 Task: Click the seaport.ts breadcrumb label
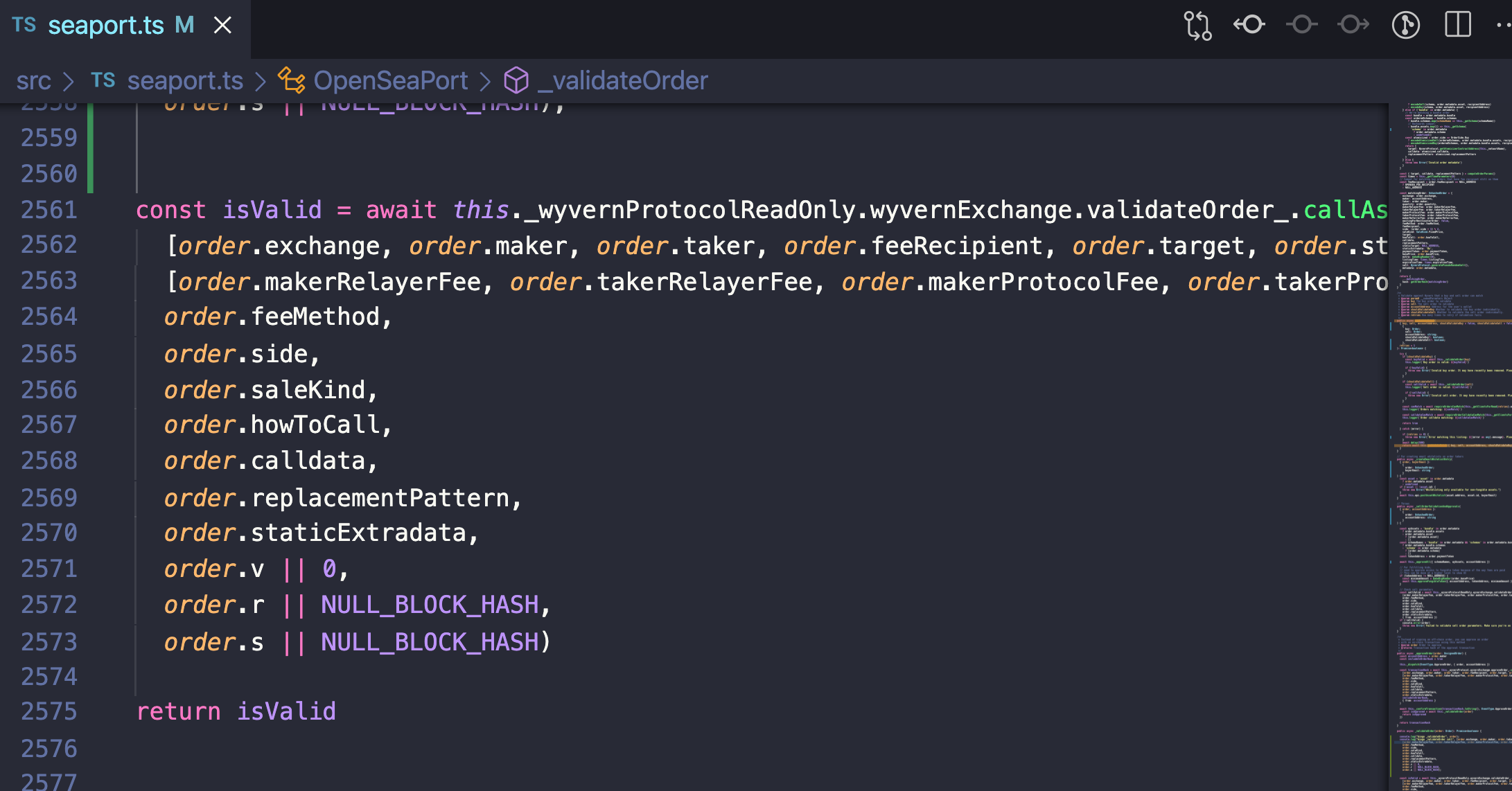pyautogui.click(x=184, y=80)
